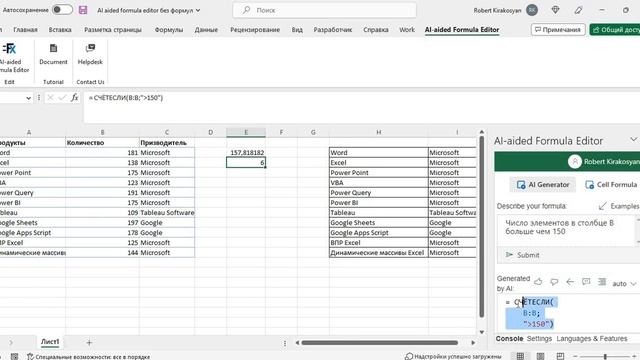Open the Главная ribbon tab
This screenshot has height=360, width=640.
click(x=25, y=29)
